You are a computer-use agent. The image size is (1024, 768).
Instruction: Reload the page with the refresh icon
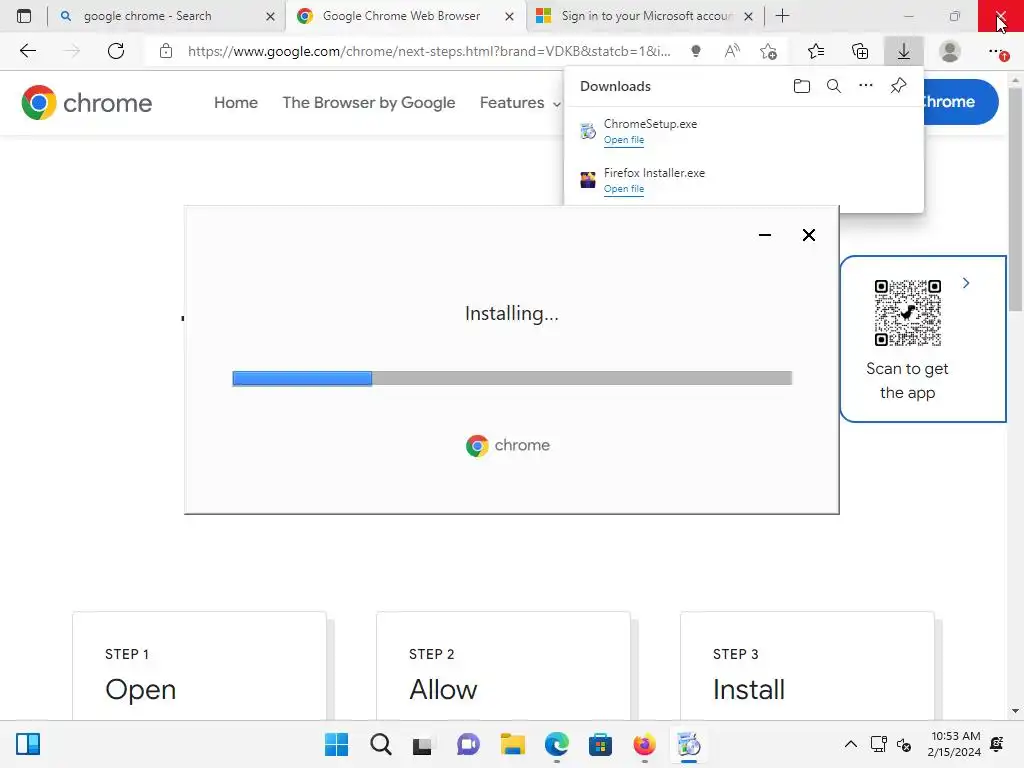click(x=116, y=51)
